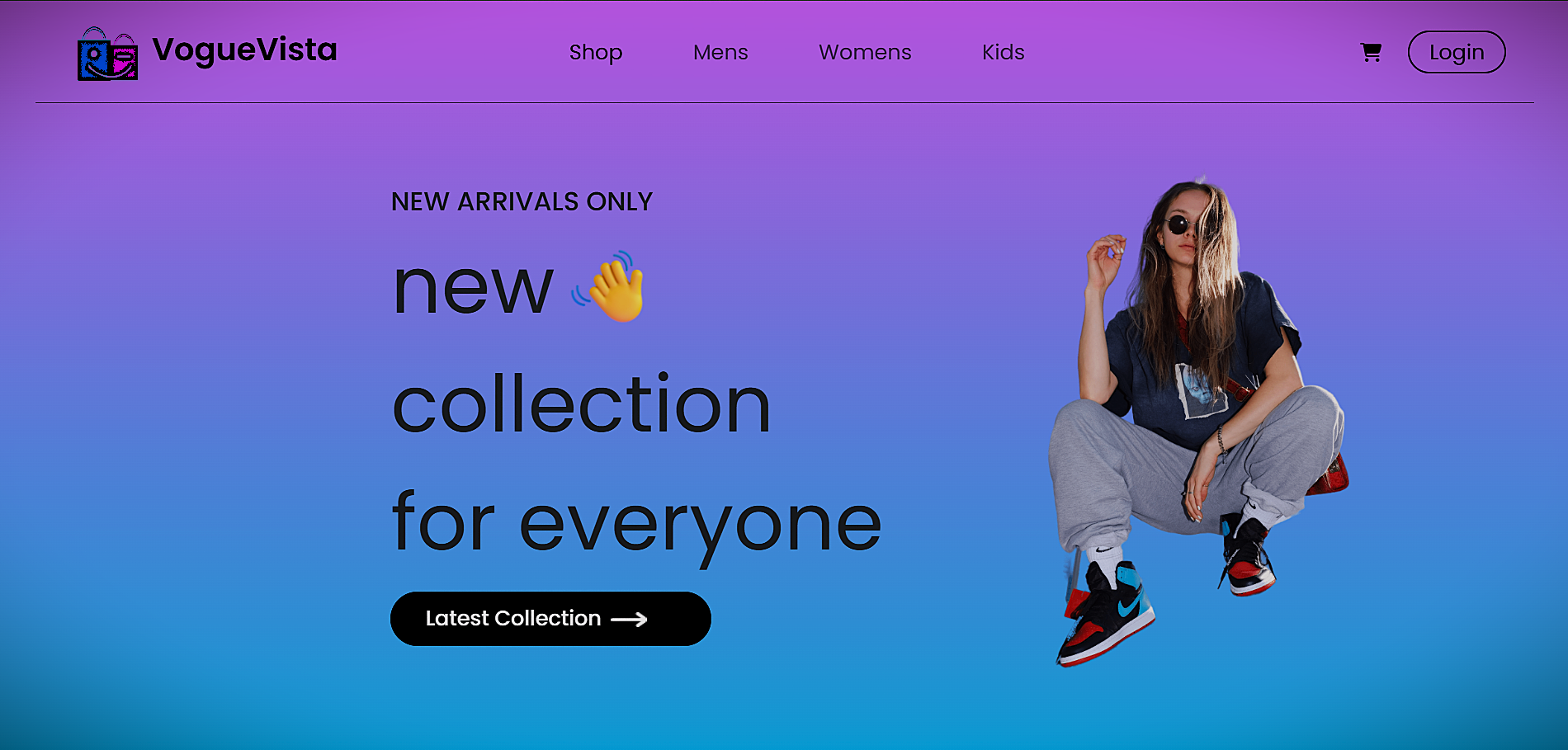Open the Kids category
This screenshot has width=1568, height=750.
[1004, 52]
